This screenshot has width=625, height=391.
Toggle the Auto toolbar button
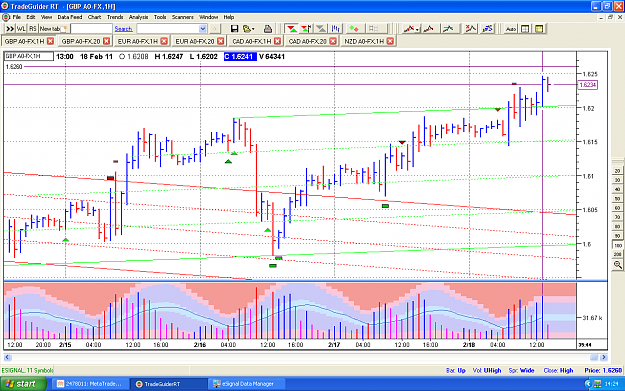tap(511, 29)
